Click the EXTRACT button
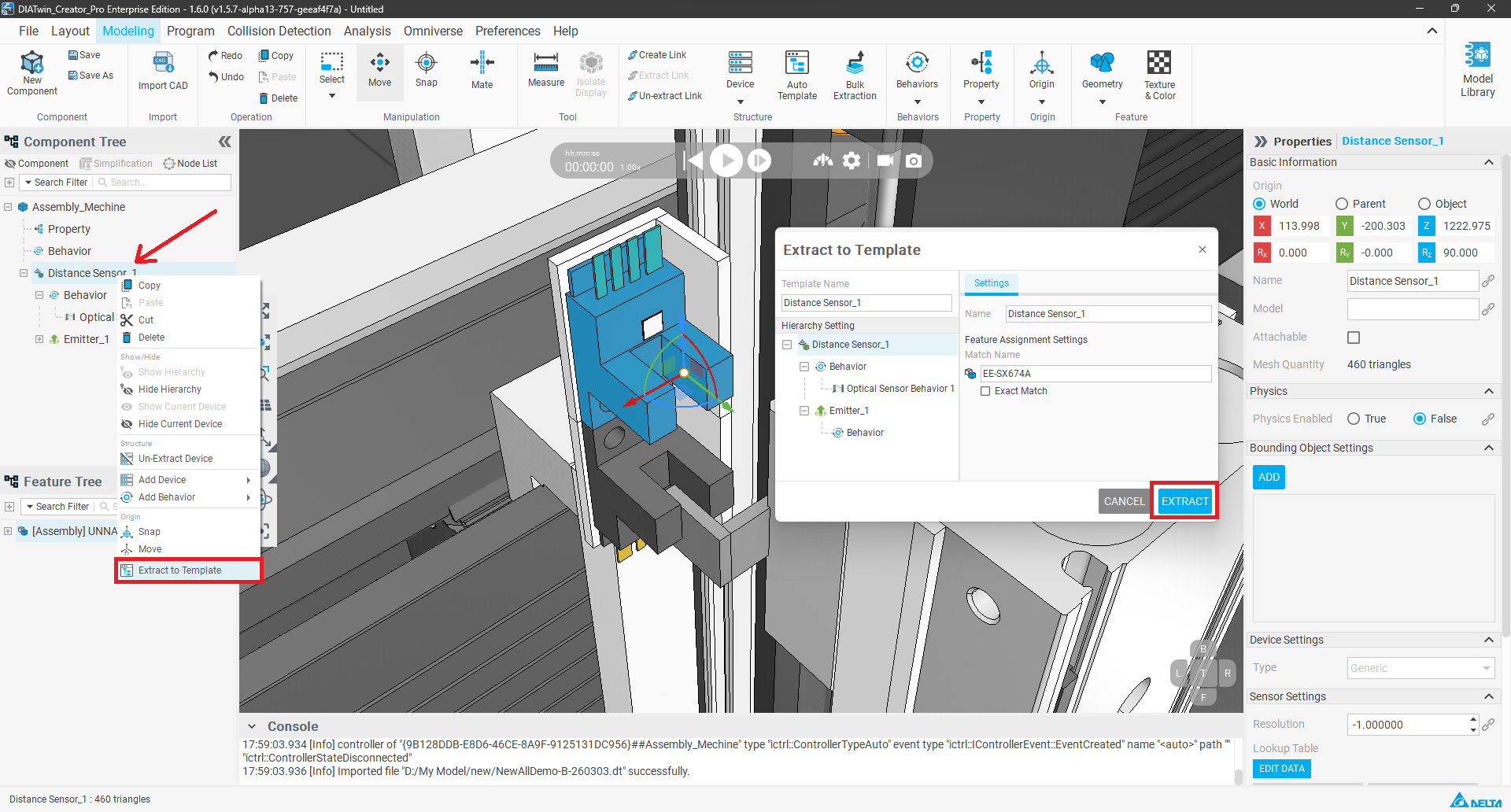 (1184, 501)
